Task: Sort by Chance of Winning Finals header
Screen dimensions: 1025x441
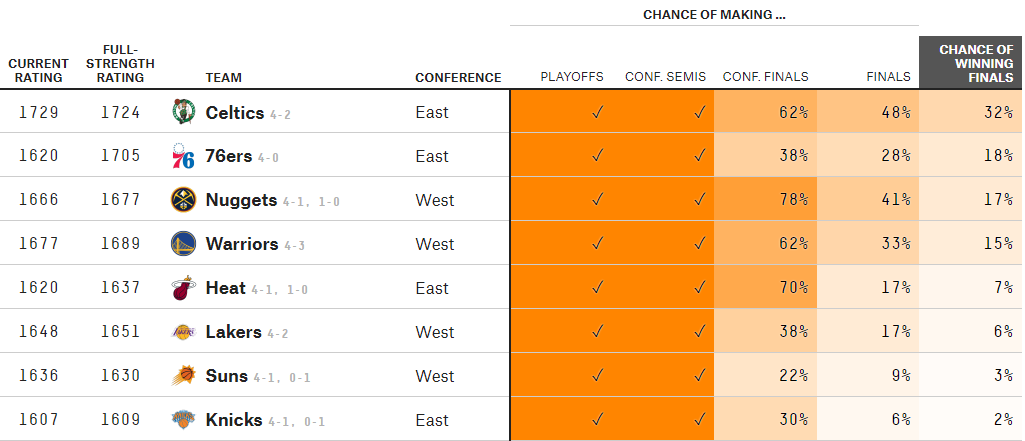Action: click(x=971, y=63)
